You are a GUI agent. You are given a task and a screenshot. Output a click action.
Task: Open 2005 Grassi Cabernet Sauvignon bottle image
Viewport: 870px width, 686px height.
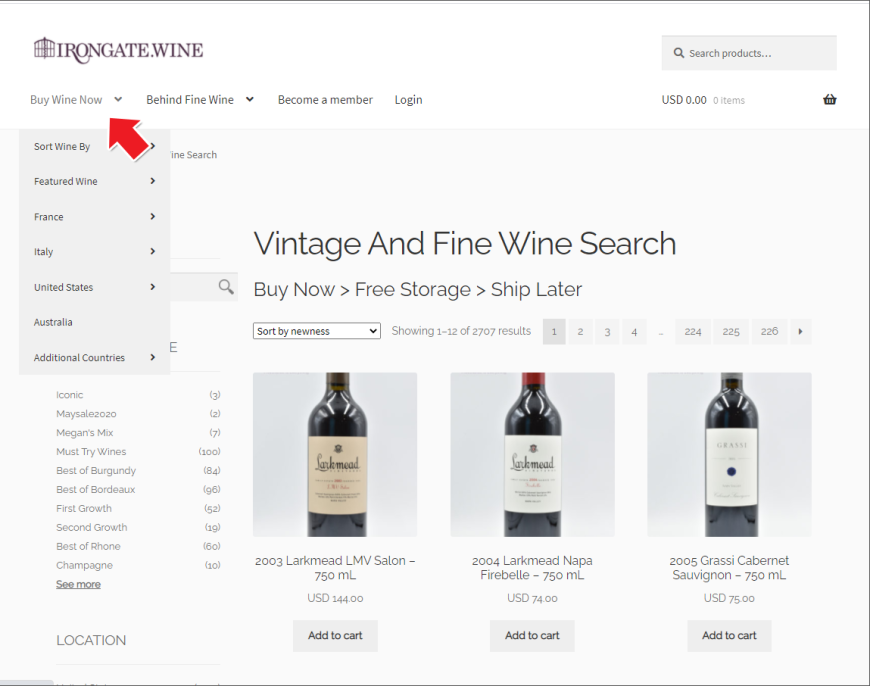729,455
